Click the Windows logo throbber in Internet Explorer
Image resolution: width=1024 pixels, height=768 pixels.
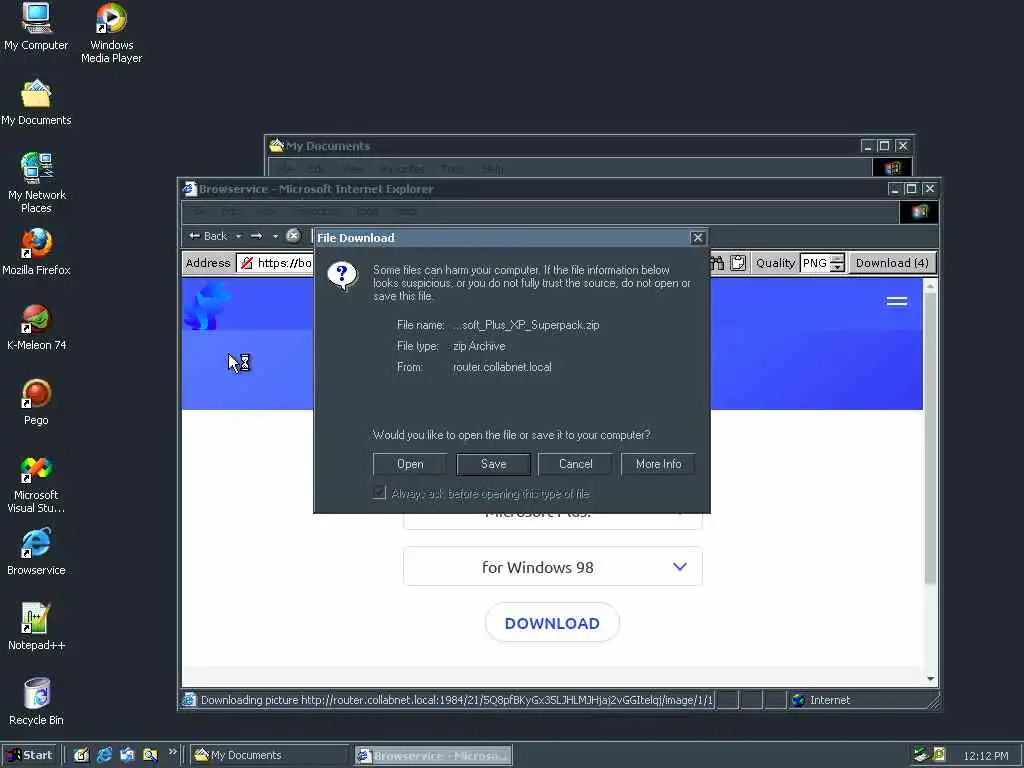(x=919, y=212)
